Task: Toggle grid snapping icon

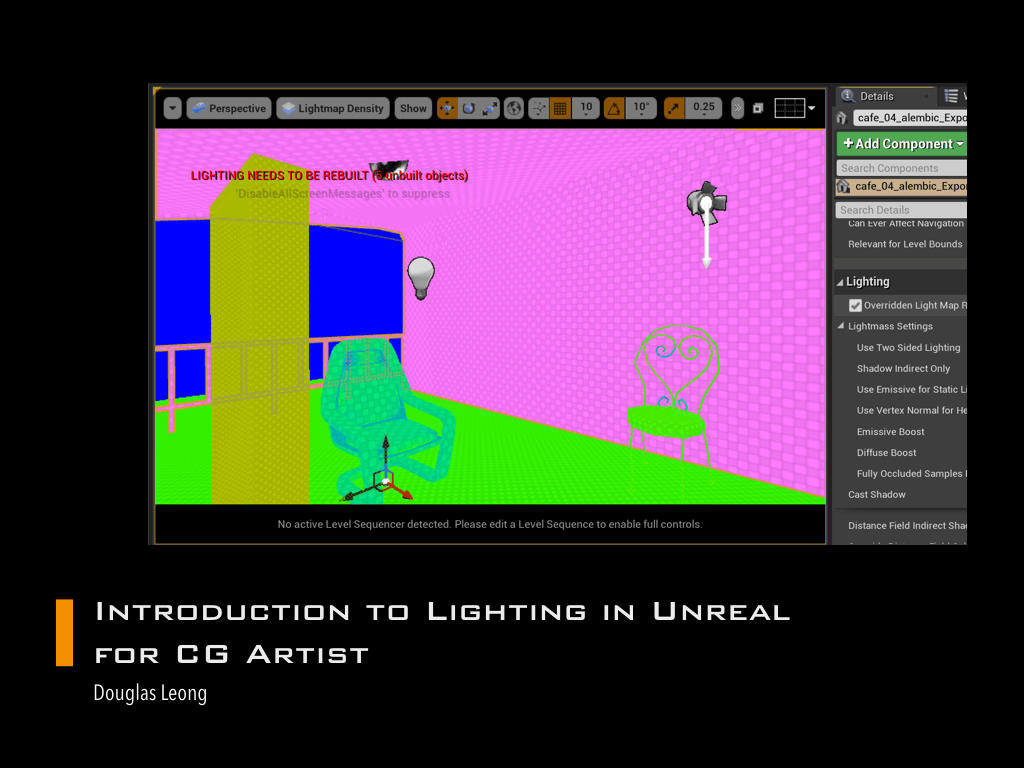Action: click(560, 108)
